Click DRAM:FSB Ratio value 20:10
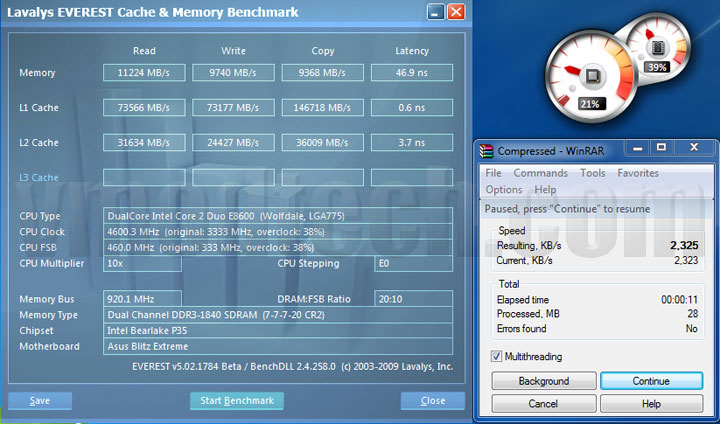720x424 pixels. [x=413, y=299]
